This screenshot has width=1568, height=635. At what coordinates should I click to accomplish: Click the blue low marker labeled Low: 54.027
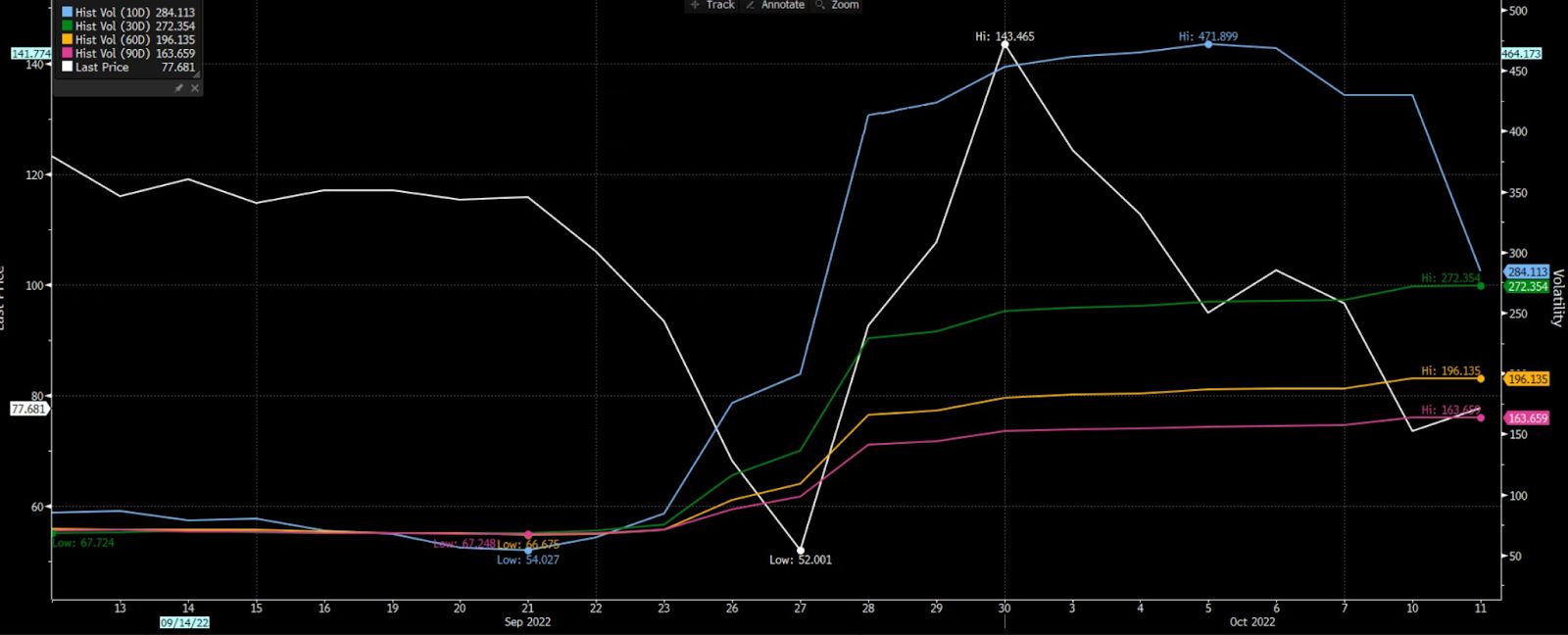click(x=528, y=550)
